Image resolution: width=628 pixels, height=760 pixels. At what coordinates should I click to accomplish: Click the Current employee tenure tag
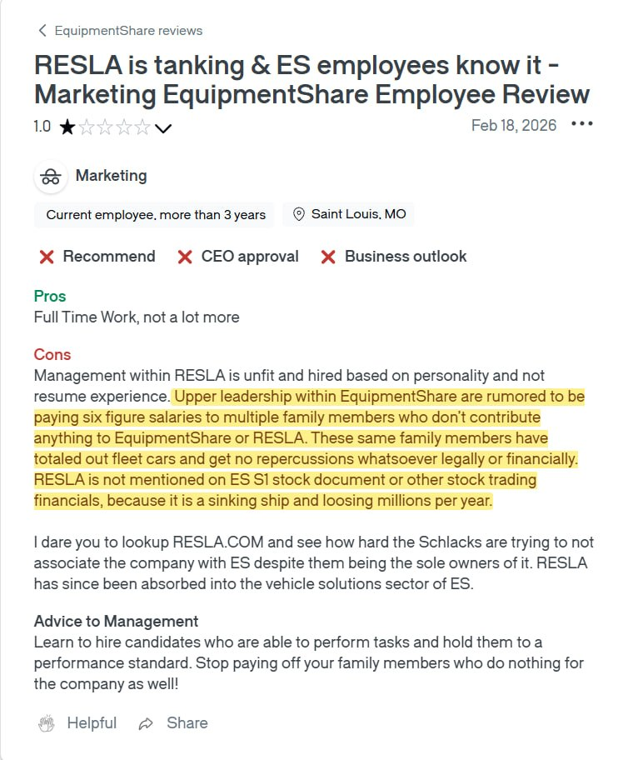tap(154, 215)
